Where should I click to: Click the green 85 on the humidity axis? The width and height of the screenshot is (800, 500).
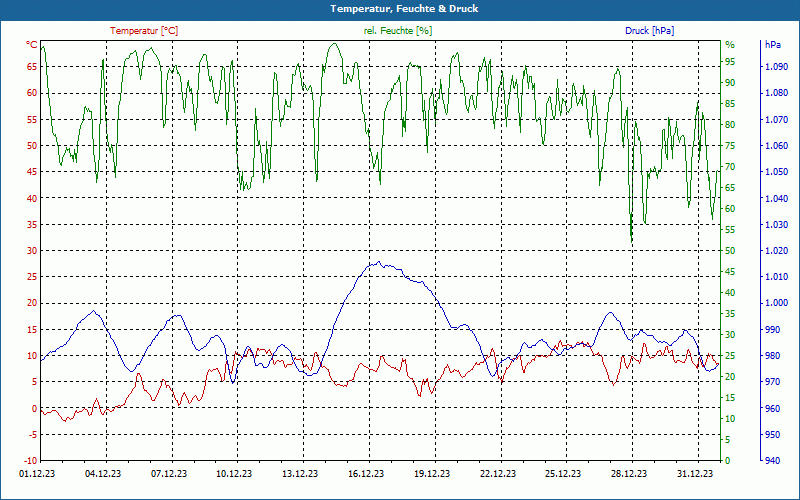730,104
